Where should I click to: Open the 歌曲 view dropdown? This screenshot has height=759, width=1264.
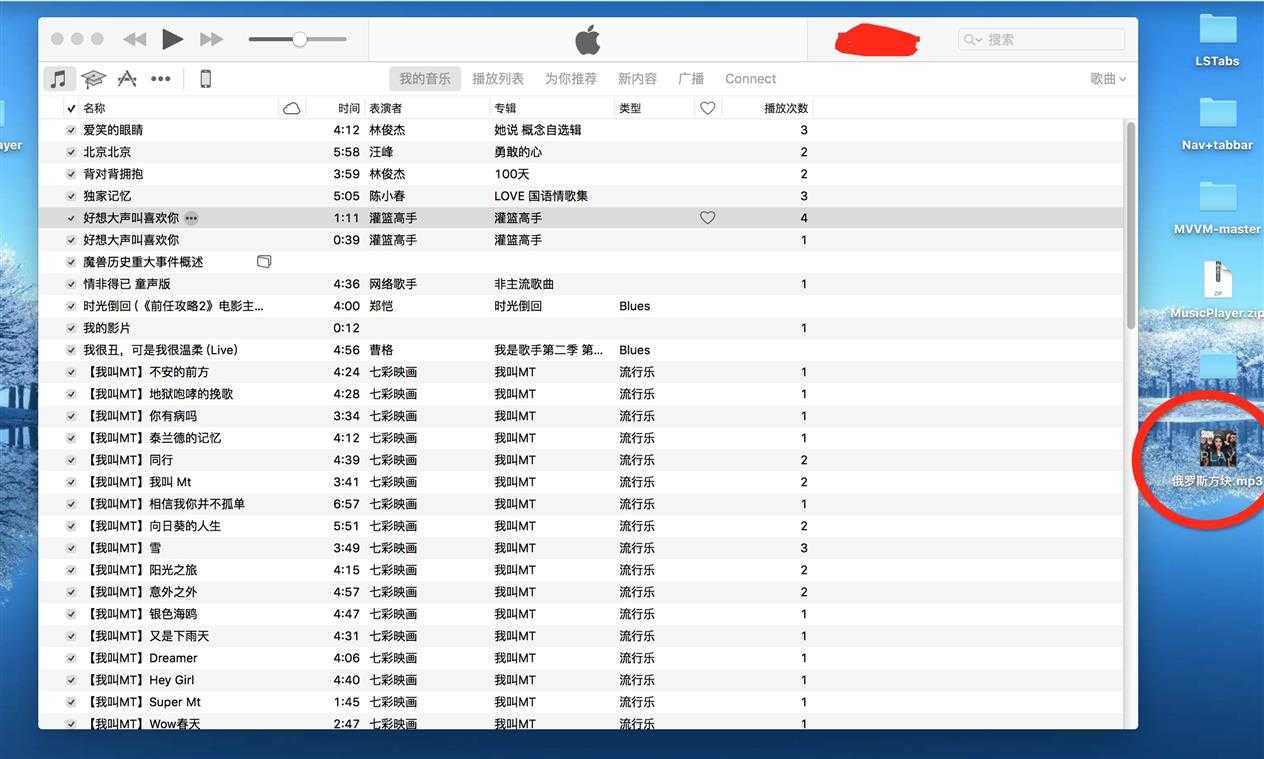pyautogui.click(x=1107, y=79)
